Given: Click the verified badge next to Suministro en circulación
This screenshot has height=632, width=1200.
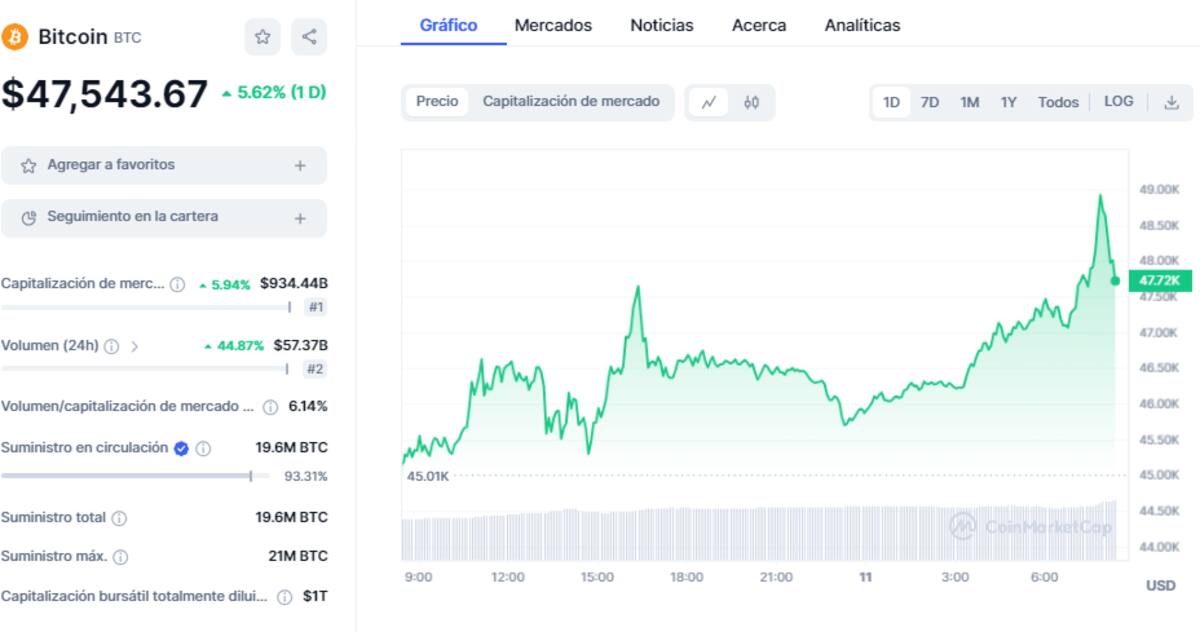Looking at the screenshot, I should tap(180, 448).
